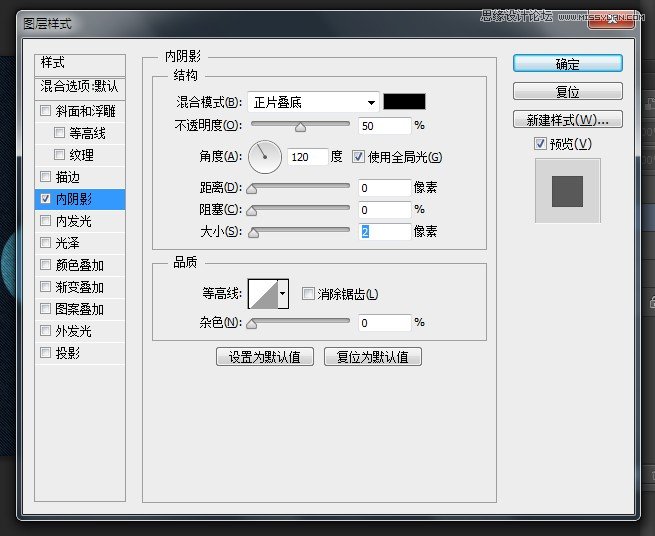Screen dimensions: 655x536
Task: Open the 混合模式 dropdown 正片叠底
Action: point(313,102)
